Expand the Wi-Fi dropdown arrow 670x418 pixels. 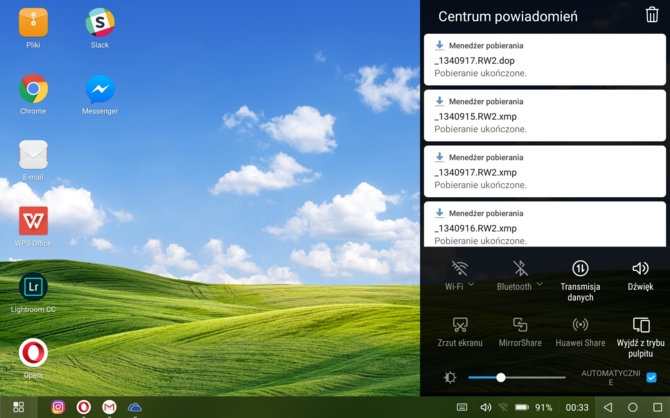(x=471, y=284)
